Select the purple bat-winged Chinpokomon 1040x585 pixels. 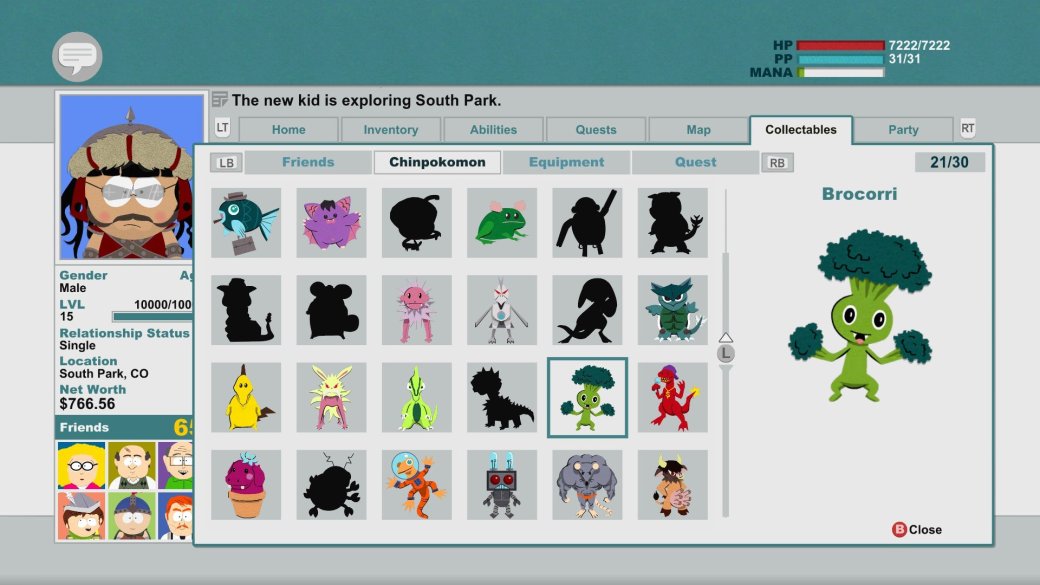tap(331, 223)
